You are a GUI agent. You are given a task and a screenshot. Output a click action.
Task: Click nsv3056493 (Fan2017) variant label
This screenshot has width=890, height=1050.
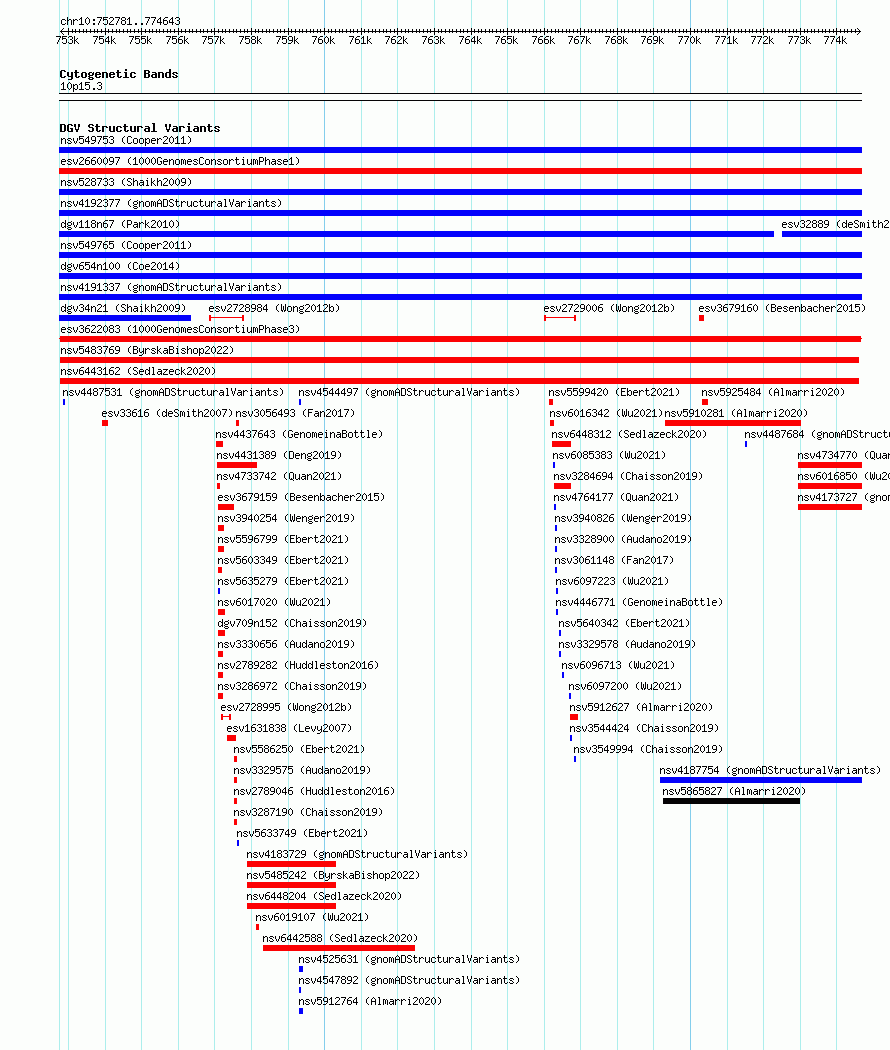pyautogui.click(x=295, y=413)
